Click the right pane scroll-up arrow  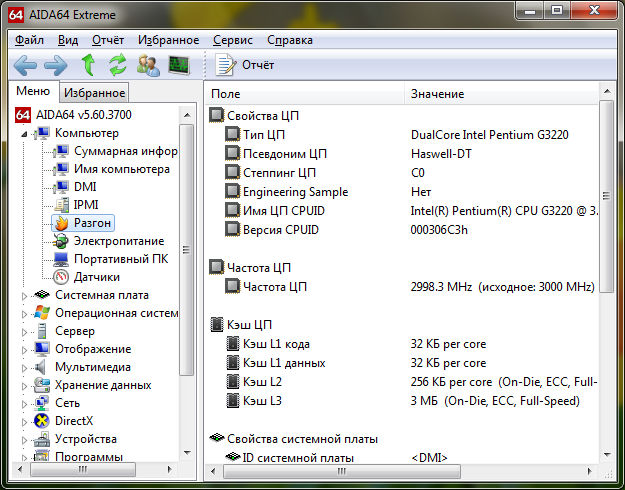point(607,92)
